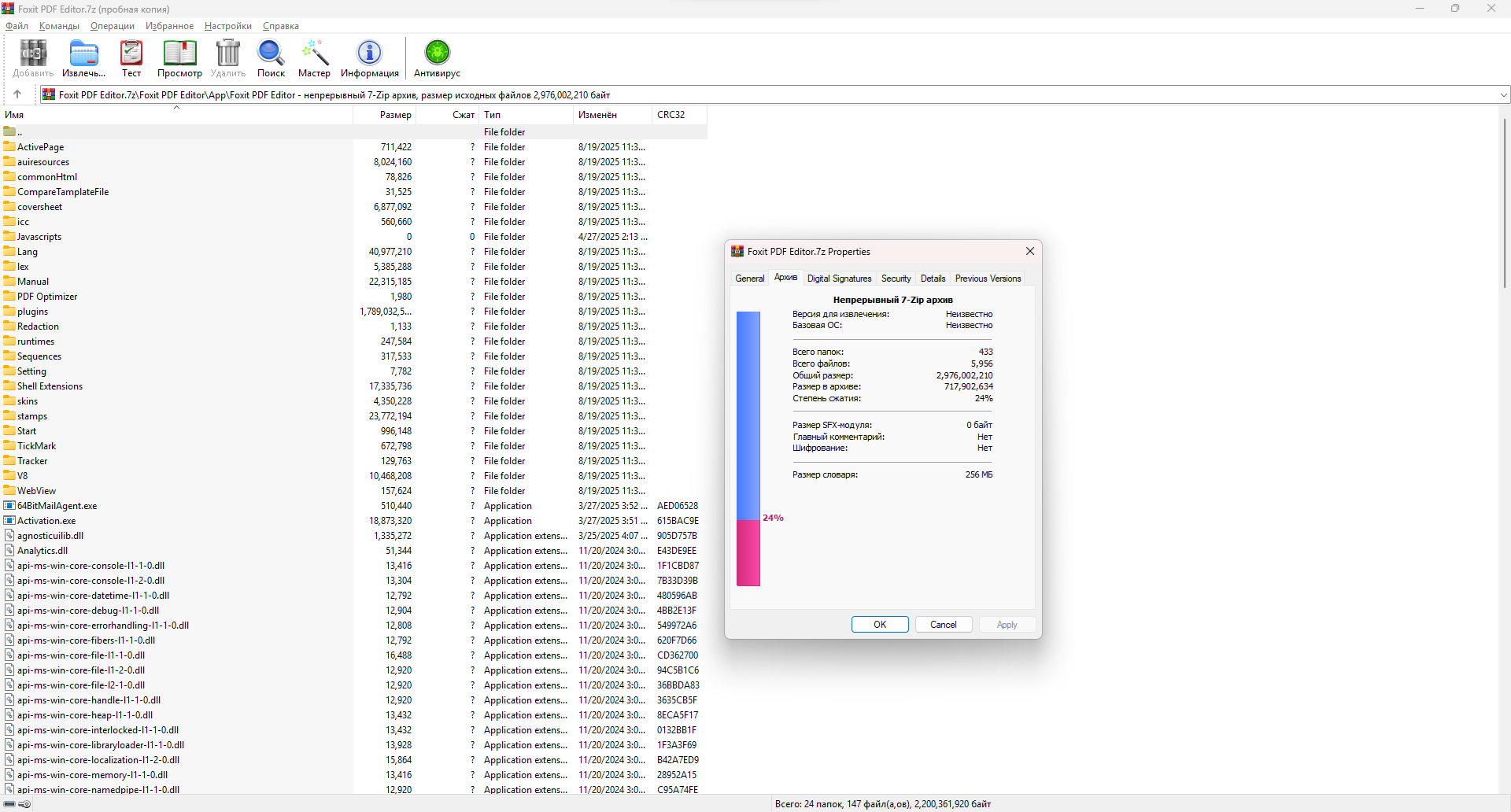
Task: Open the Команды menu
Action: 59,26
